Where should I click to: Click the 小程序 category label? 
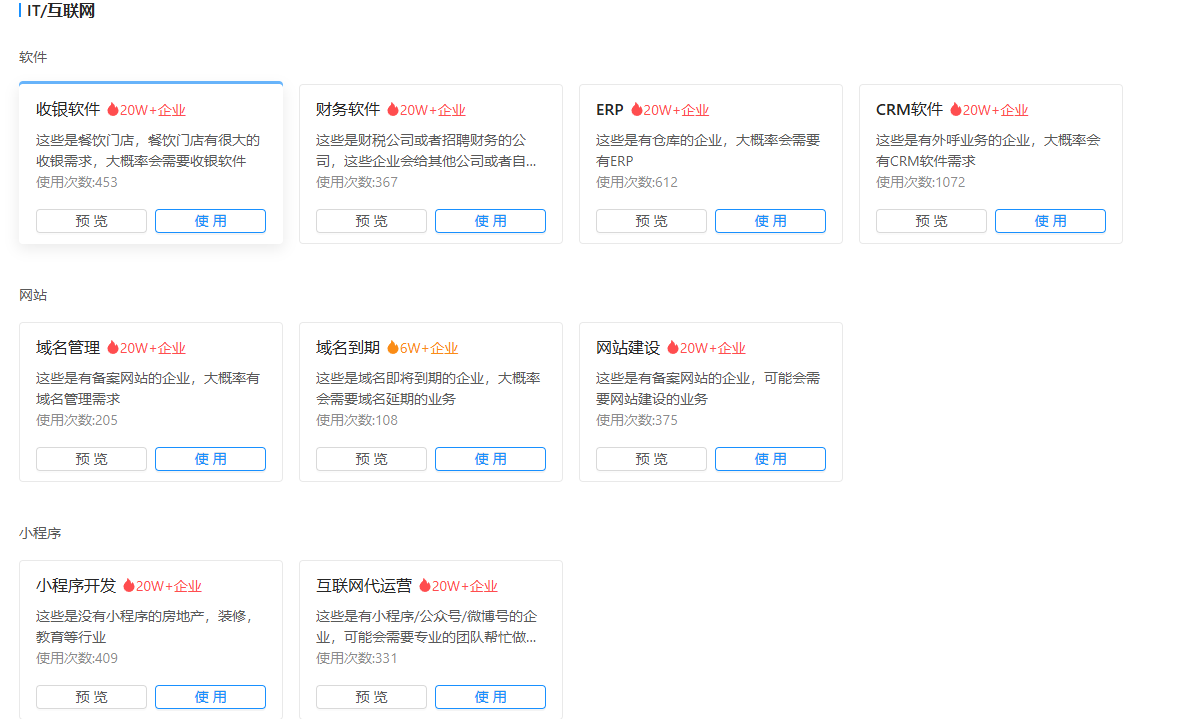pyautogui.click(x=40, y=533)
